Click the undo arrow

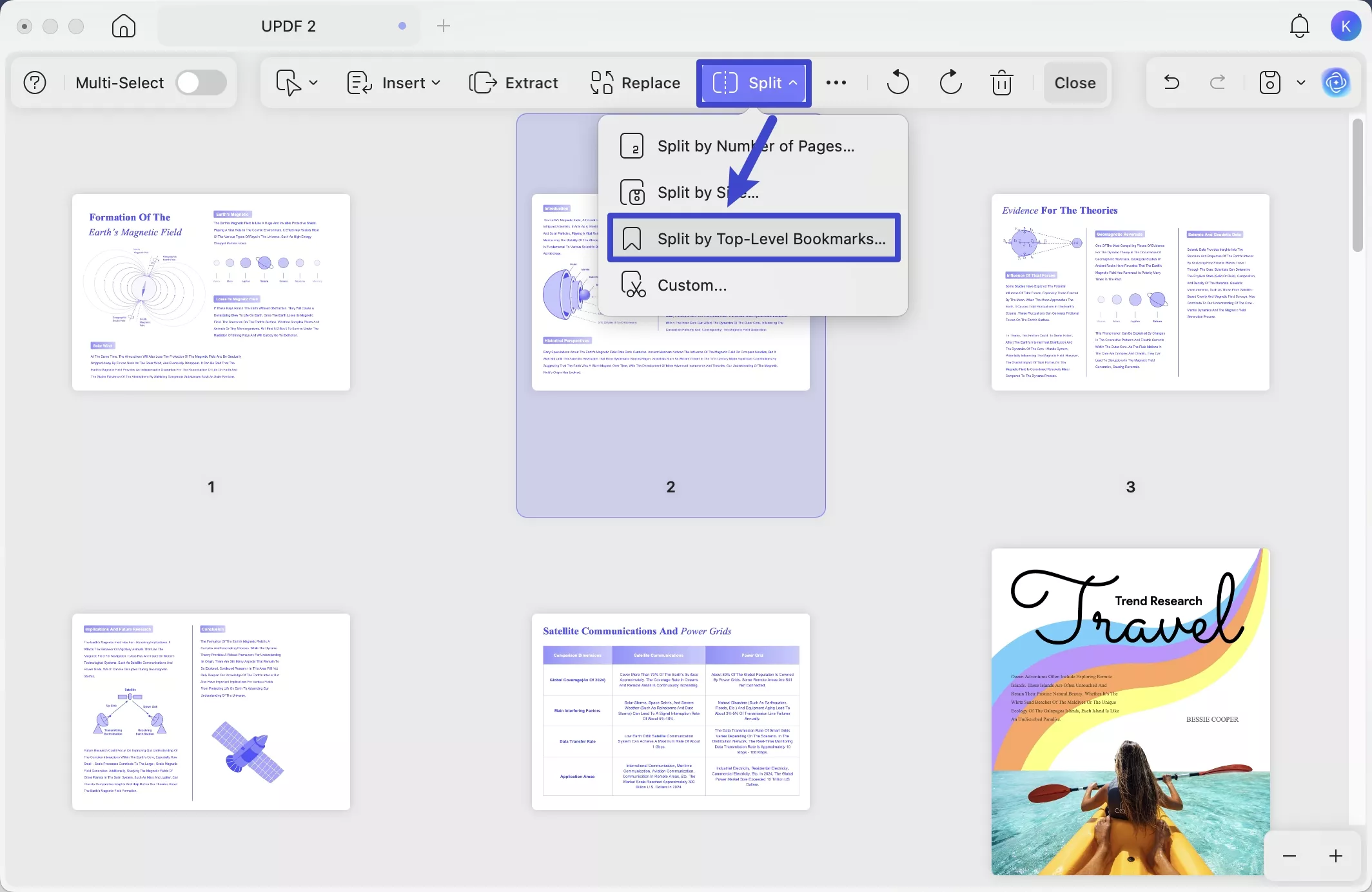tap(1171, 83)
